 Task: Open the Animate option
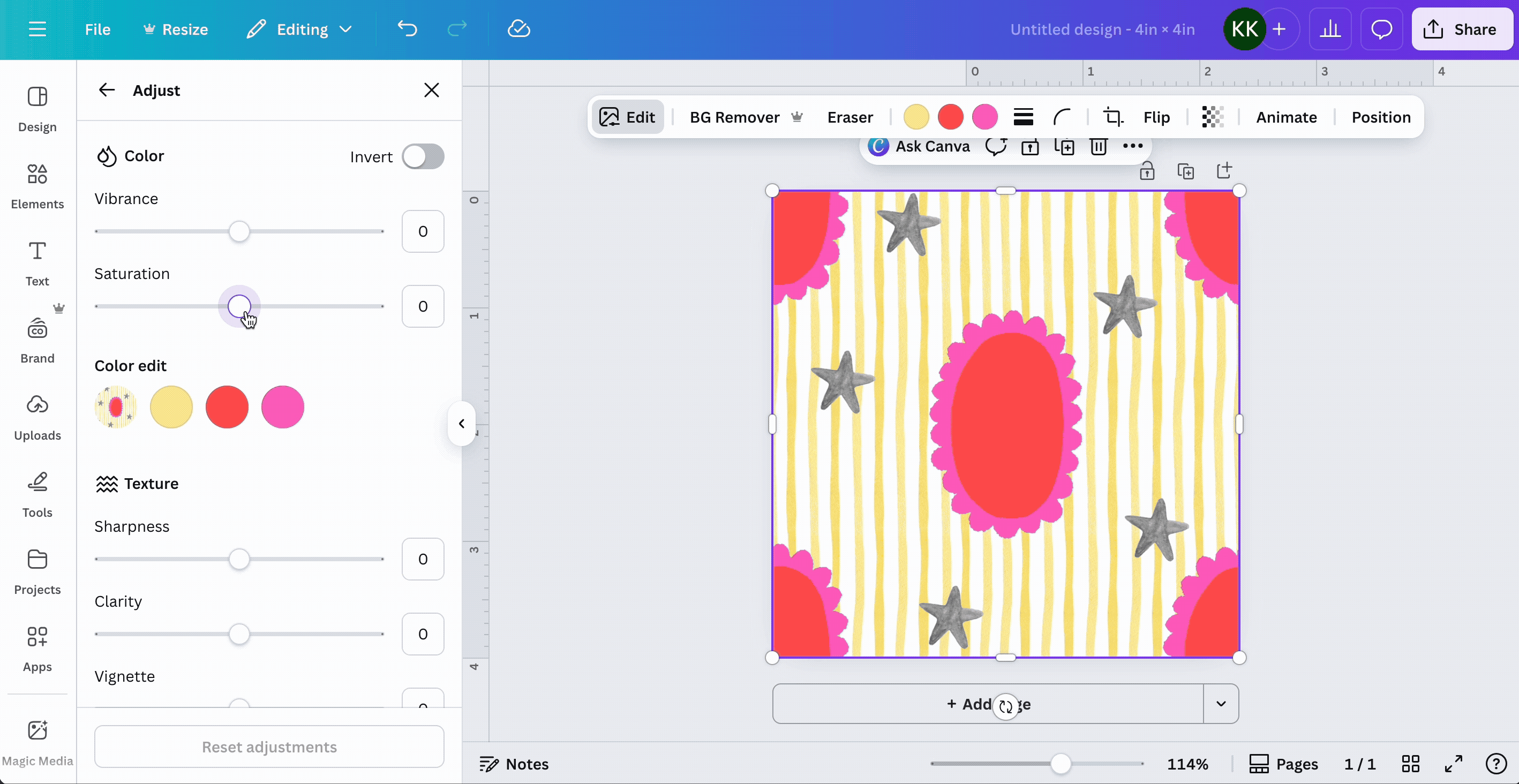(1286, 117)
